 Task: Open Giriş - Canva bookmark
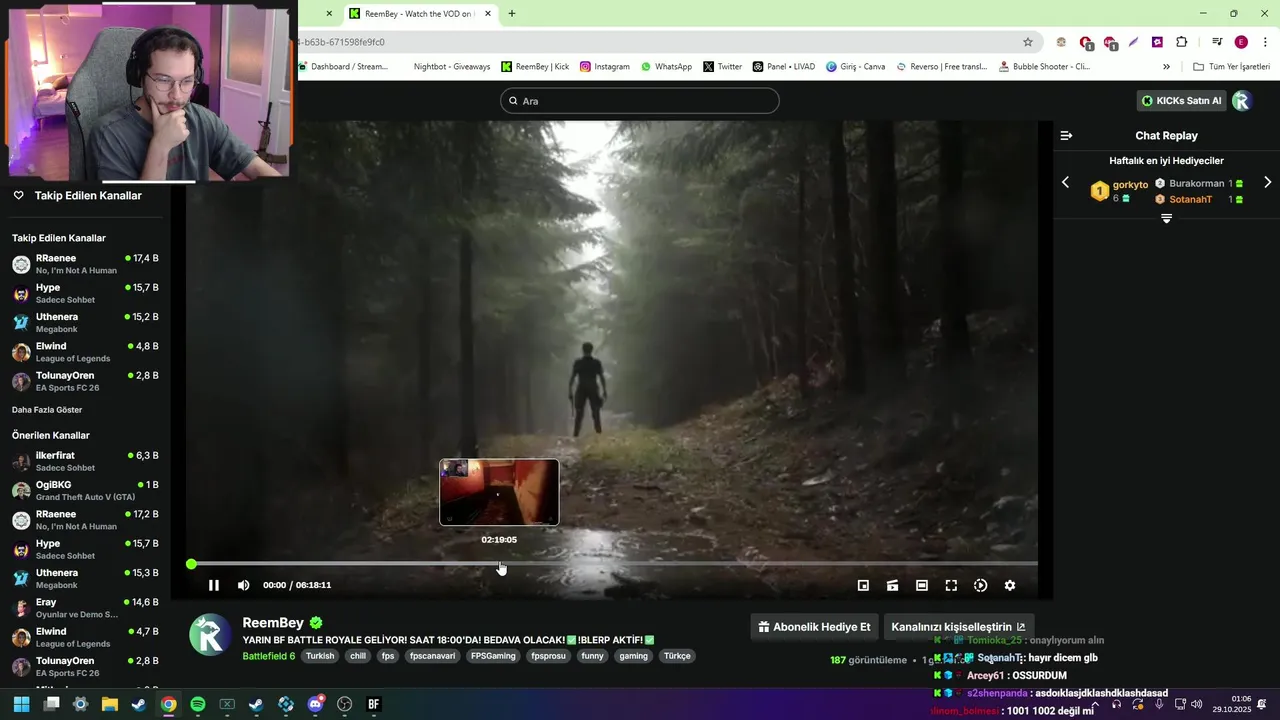tap(855, 67)
